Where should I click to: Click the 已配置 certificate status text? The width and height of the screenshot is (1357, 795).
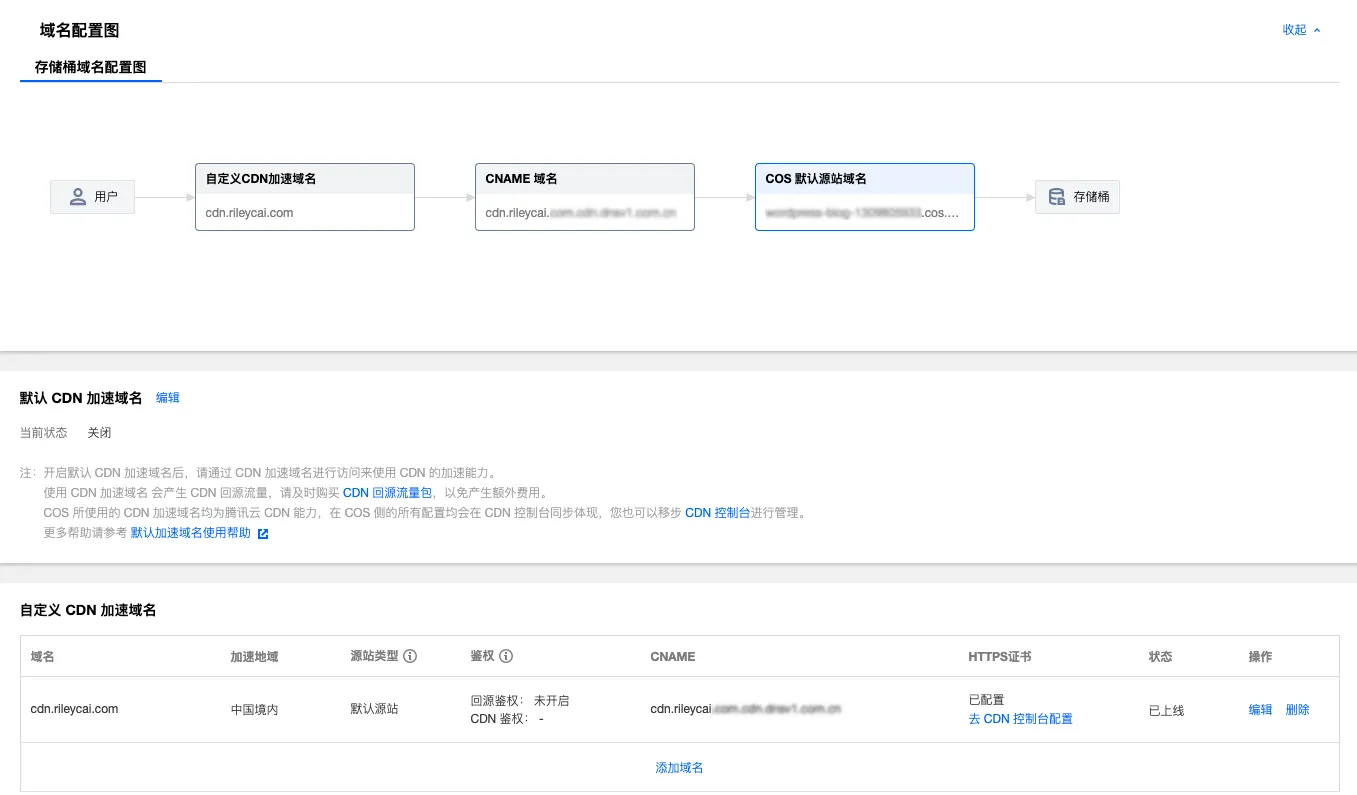tap(987, 700)
